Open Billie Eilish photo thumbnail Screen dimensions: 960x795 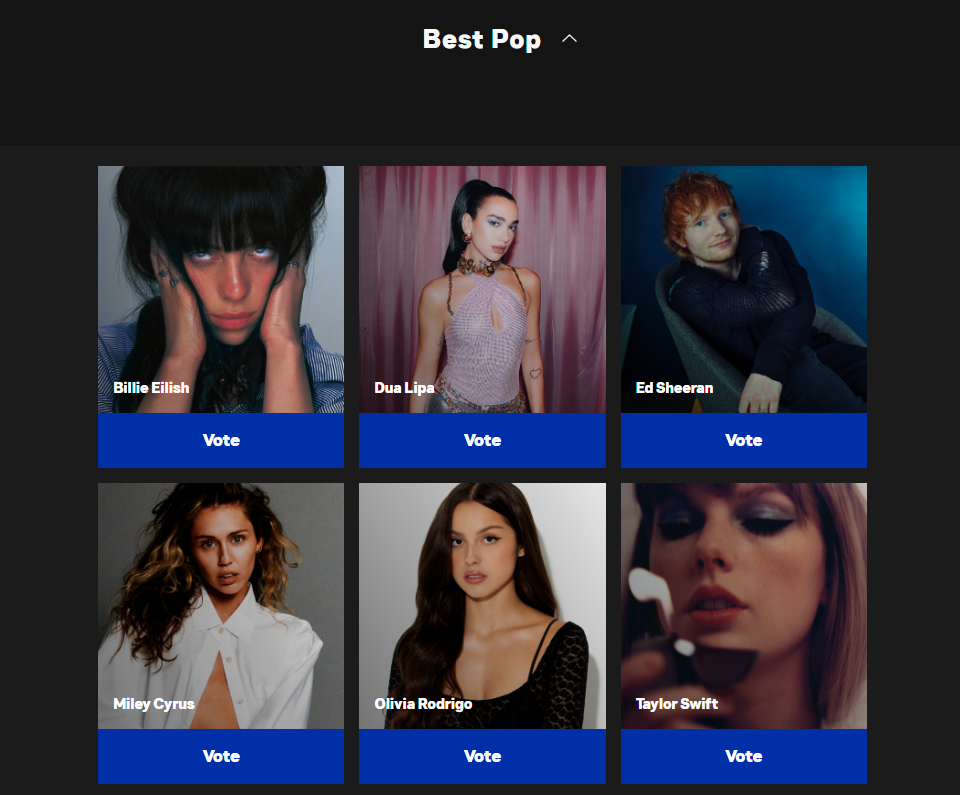pyautogui.click(x=221, y=289)
